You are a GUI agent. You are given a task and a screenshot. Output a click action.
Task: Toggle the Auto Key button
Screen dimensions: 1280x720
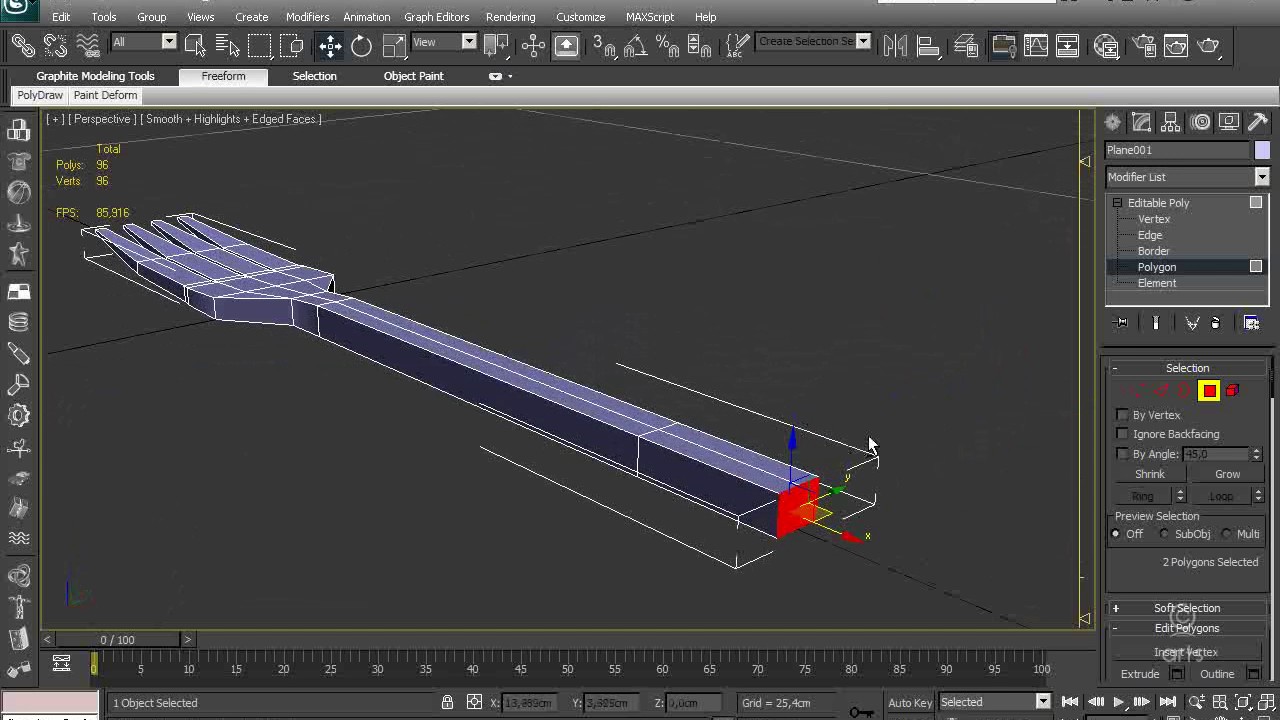[x=910, y=702]
